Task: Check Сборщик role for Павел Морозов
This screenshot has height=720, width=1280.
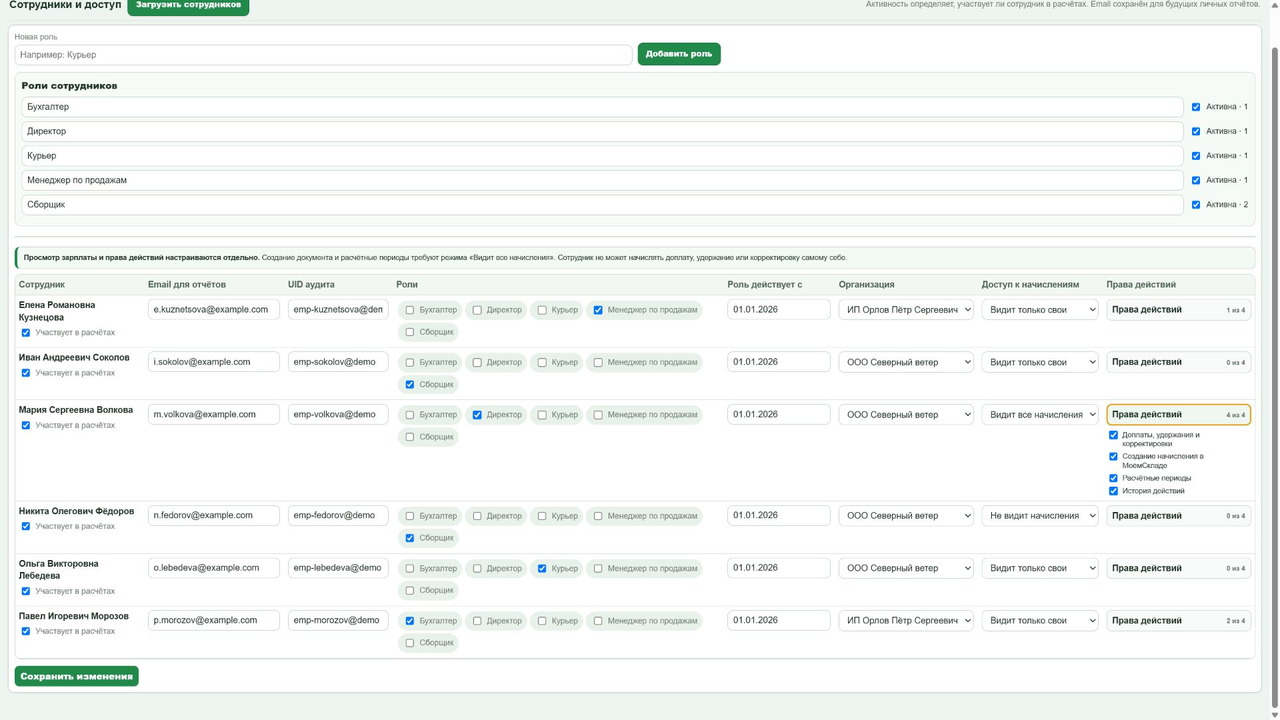Action: point(410,643)
